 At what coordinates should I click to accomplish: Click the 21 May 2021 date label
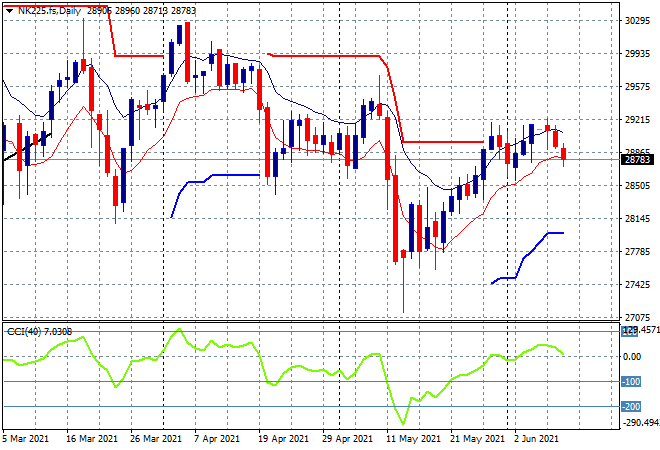(477, 439)
